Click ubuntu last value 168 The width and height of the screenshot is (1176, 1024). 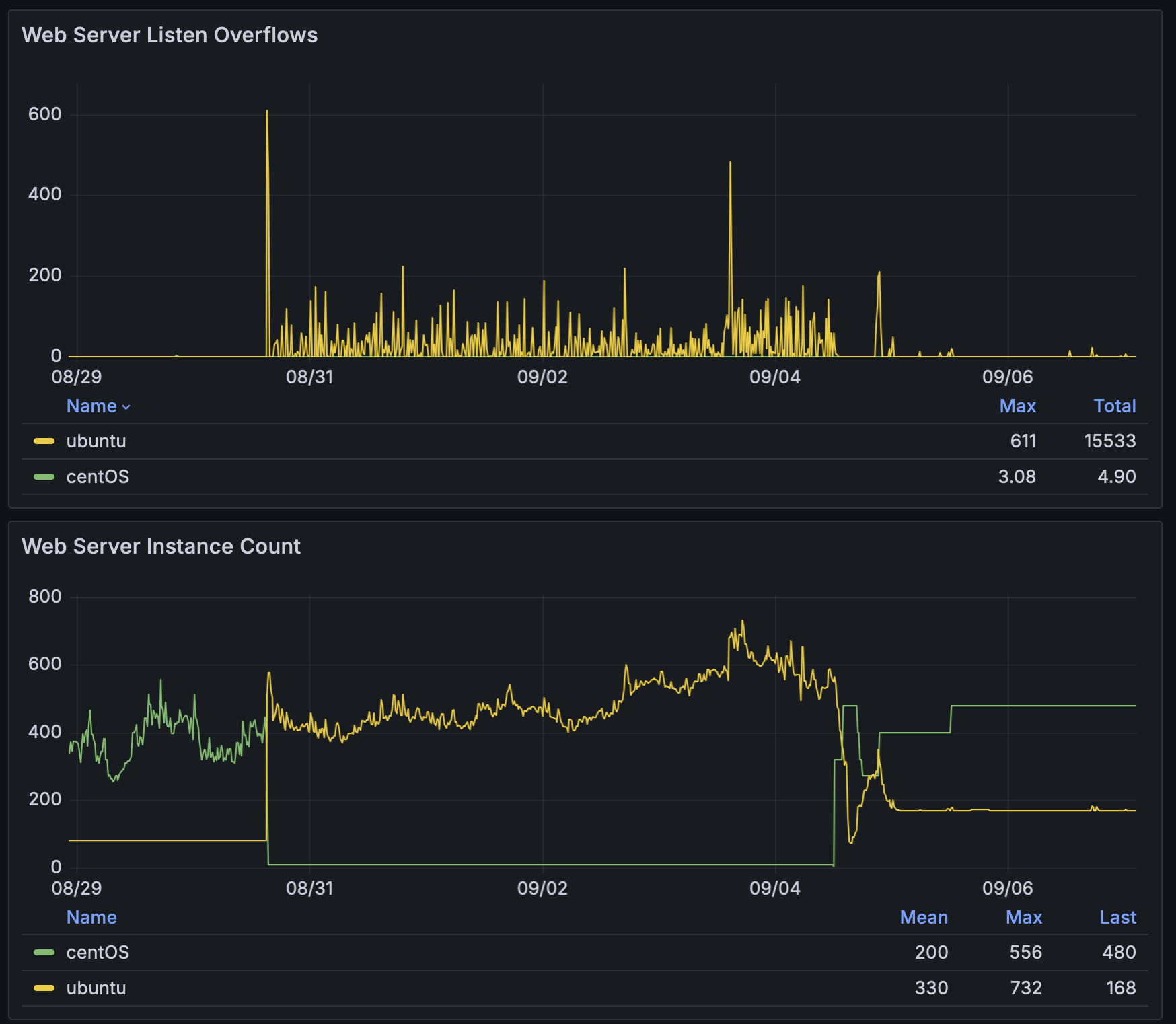[x=1121, y=988]
